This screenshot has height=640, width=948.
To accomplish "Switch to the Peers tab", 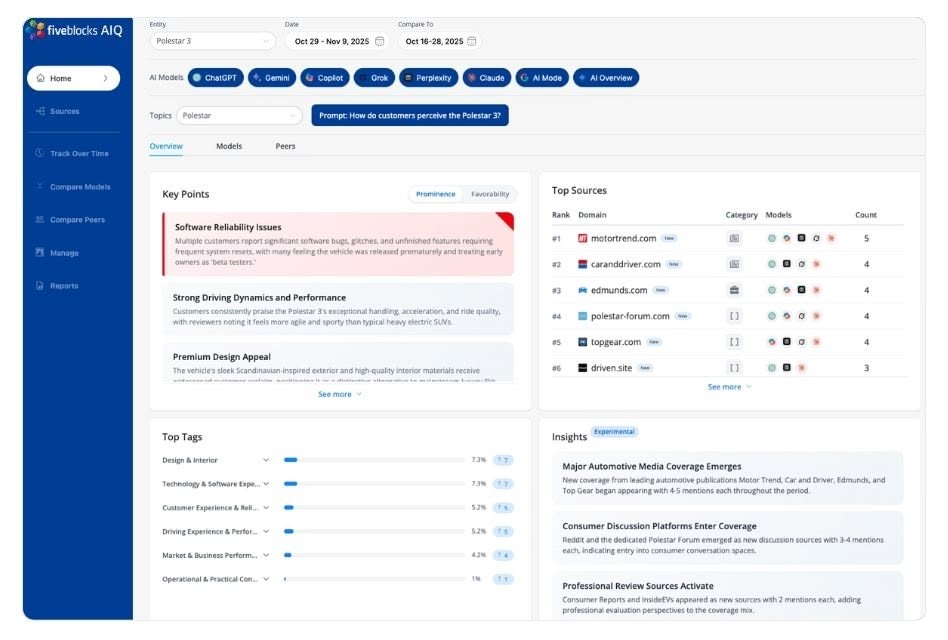I will point(285,146).
